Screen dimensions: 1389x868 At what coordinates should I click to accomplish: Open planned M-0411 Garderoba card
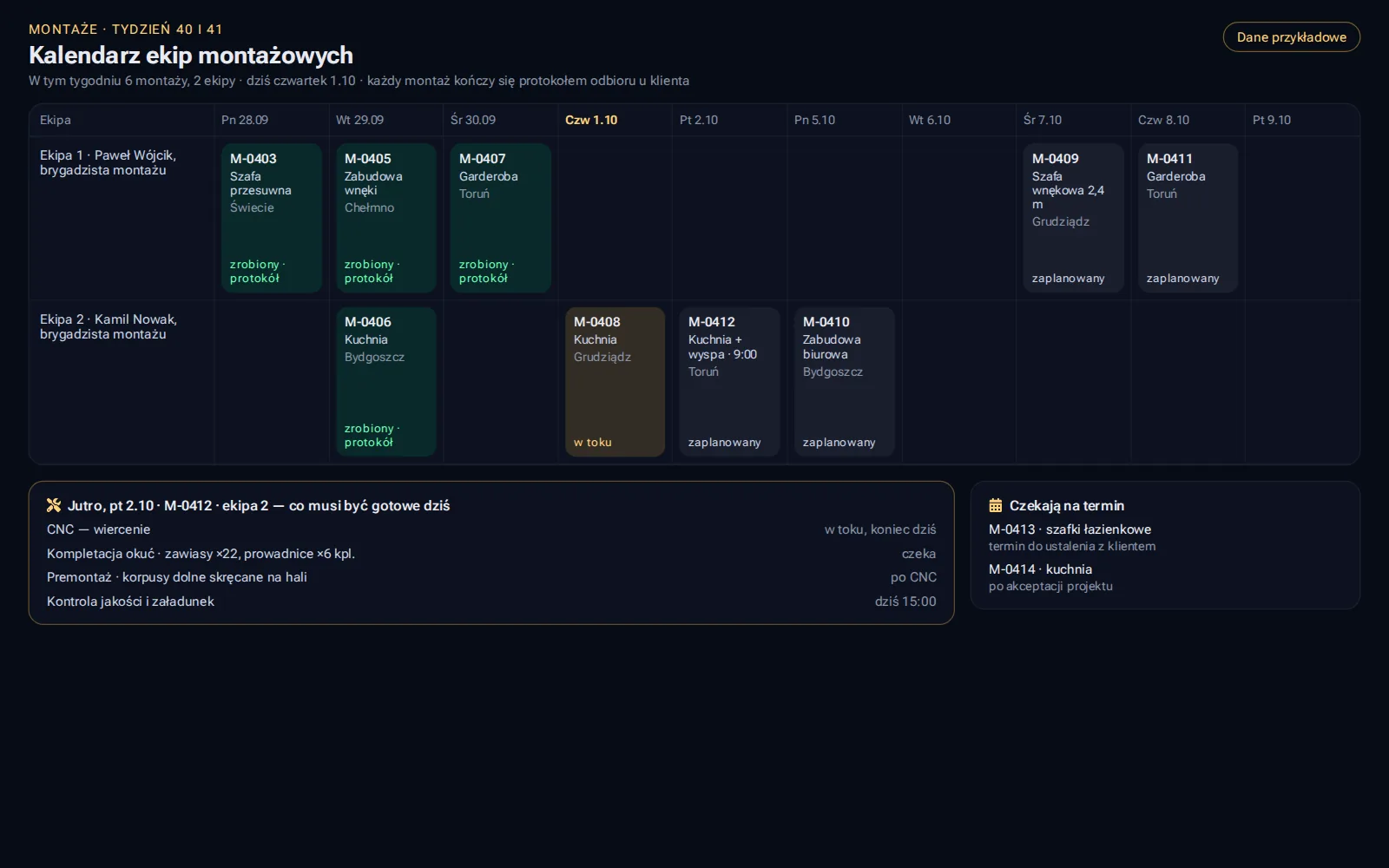[x=1188, y=218]
